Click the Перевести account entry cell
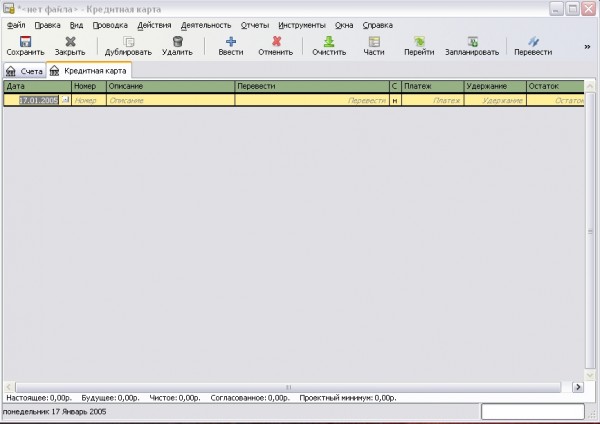 (x=312, y=100)
